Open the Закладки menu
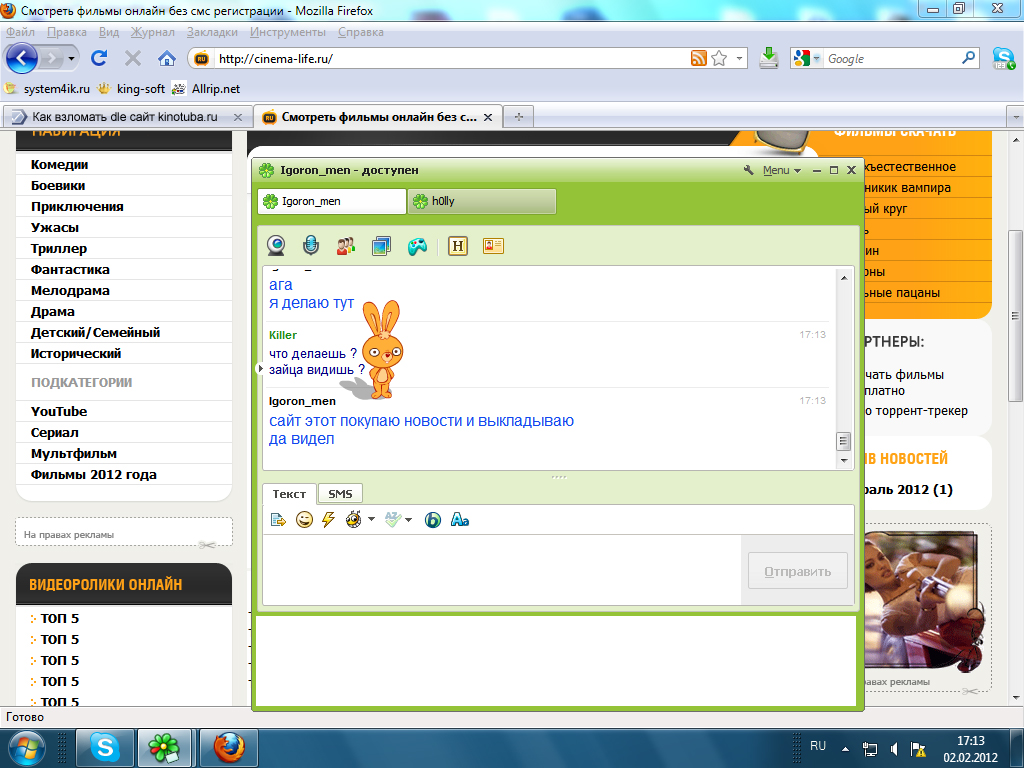Viewport: 1024px width, 768px height. coord(212,32)
